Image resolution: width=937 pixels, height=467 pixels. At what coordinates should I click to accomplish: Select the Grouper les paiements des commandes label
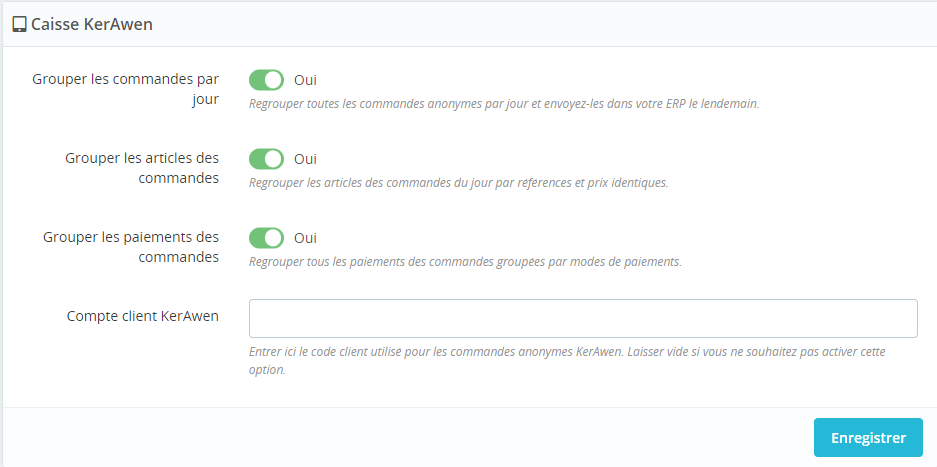[x=131, y=247]
